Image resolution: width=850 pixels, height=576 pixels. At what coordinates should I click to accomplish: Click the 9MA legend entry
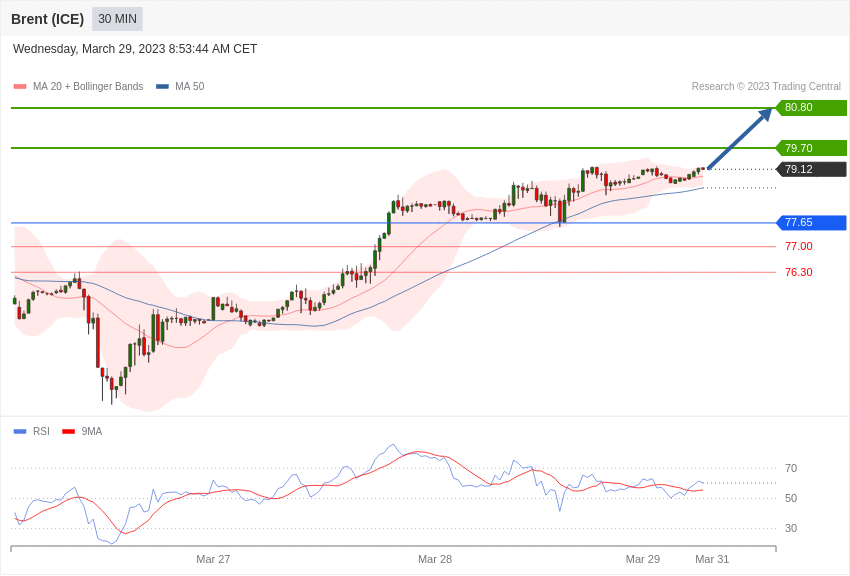tap(92, 432)
